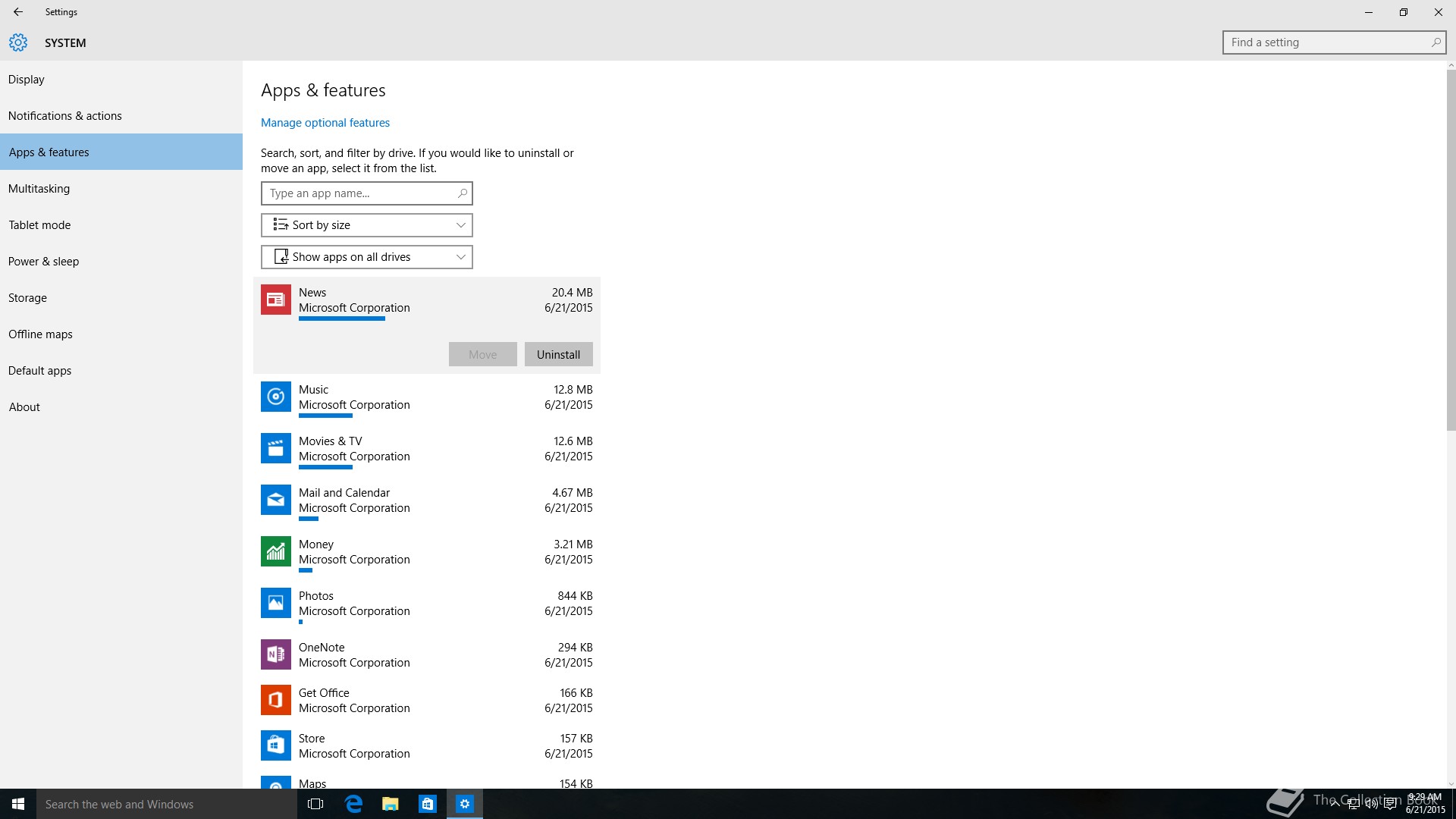Click the Find a setting search field
Image resolution: width=1456 pixels, height=819 pixels.
coord(1334,42)
